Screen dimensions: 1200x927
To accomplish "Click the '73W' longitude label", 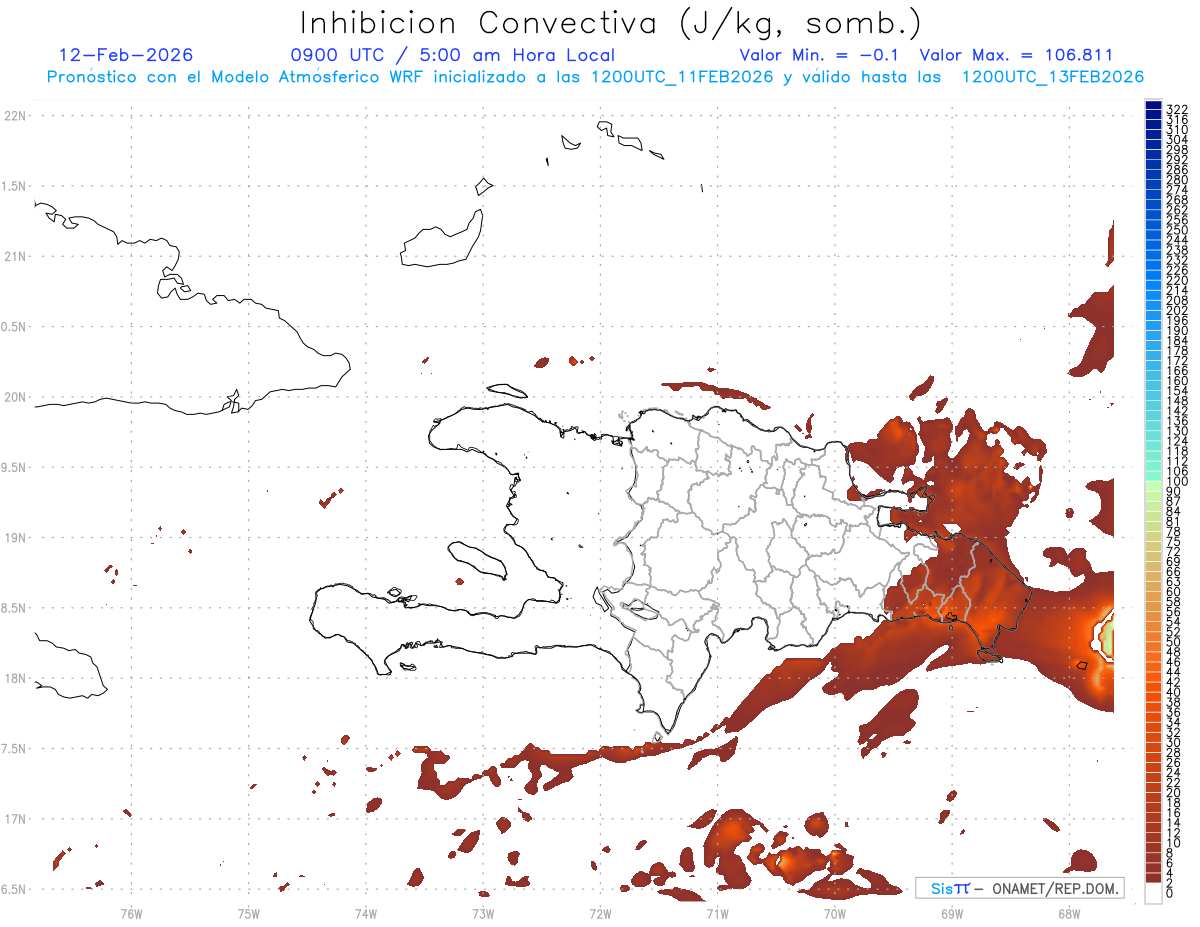I will point(483,912).
